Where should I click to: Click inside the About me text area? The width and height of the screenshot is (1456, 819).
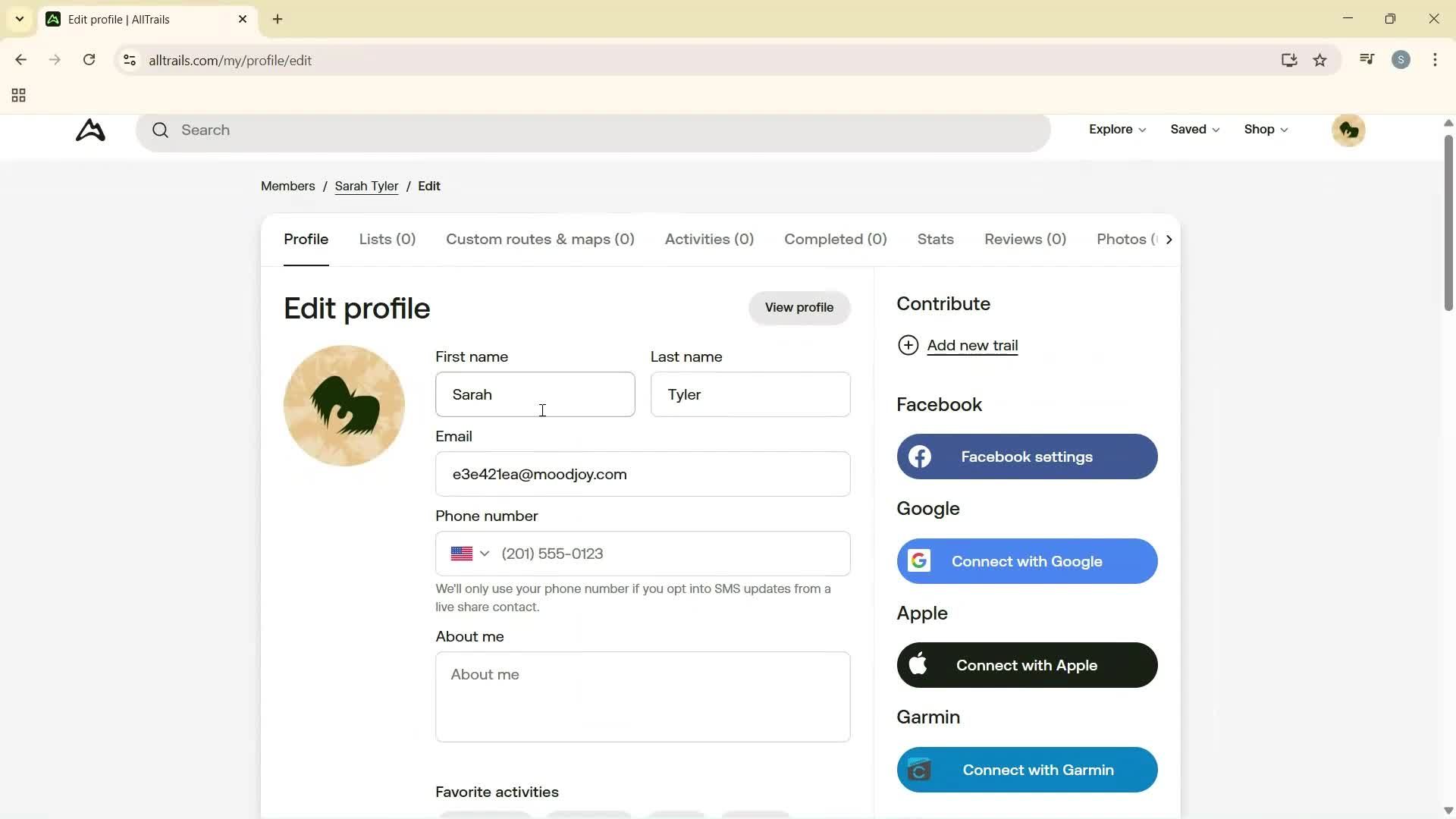(642, 696)
